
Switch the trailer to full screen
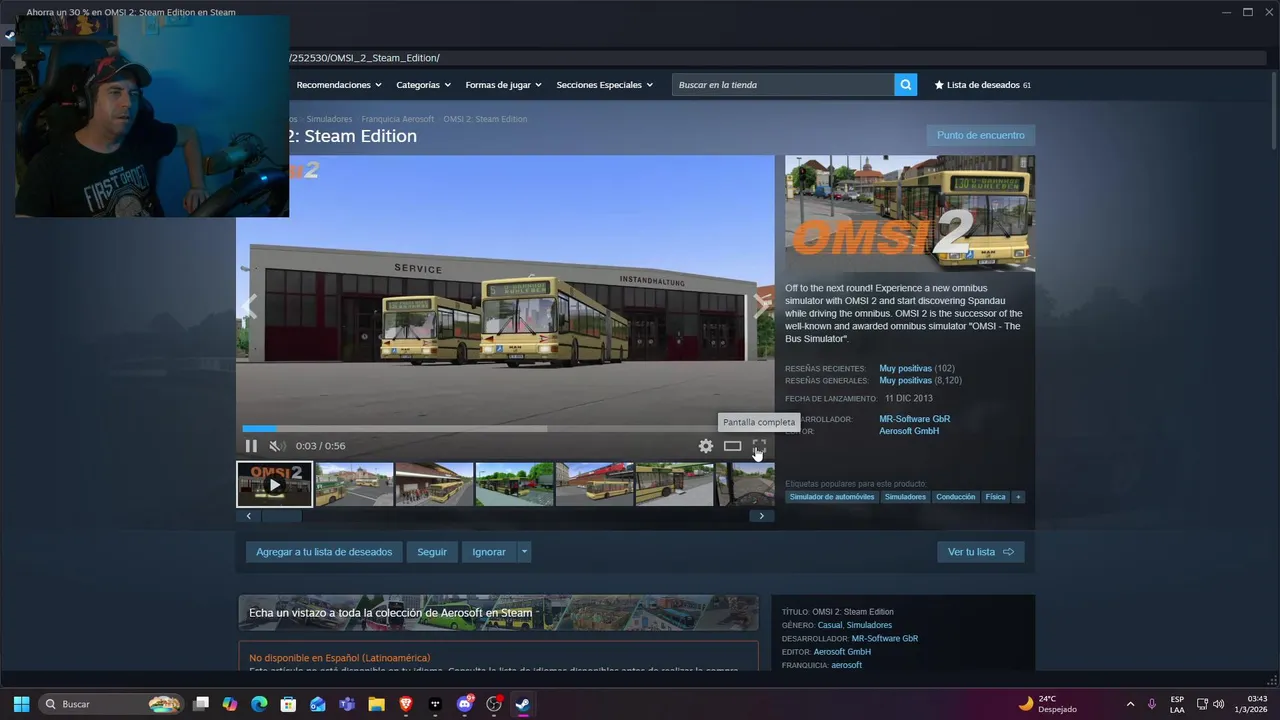(759, 446)
